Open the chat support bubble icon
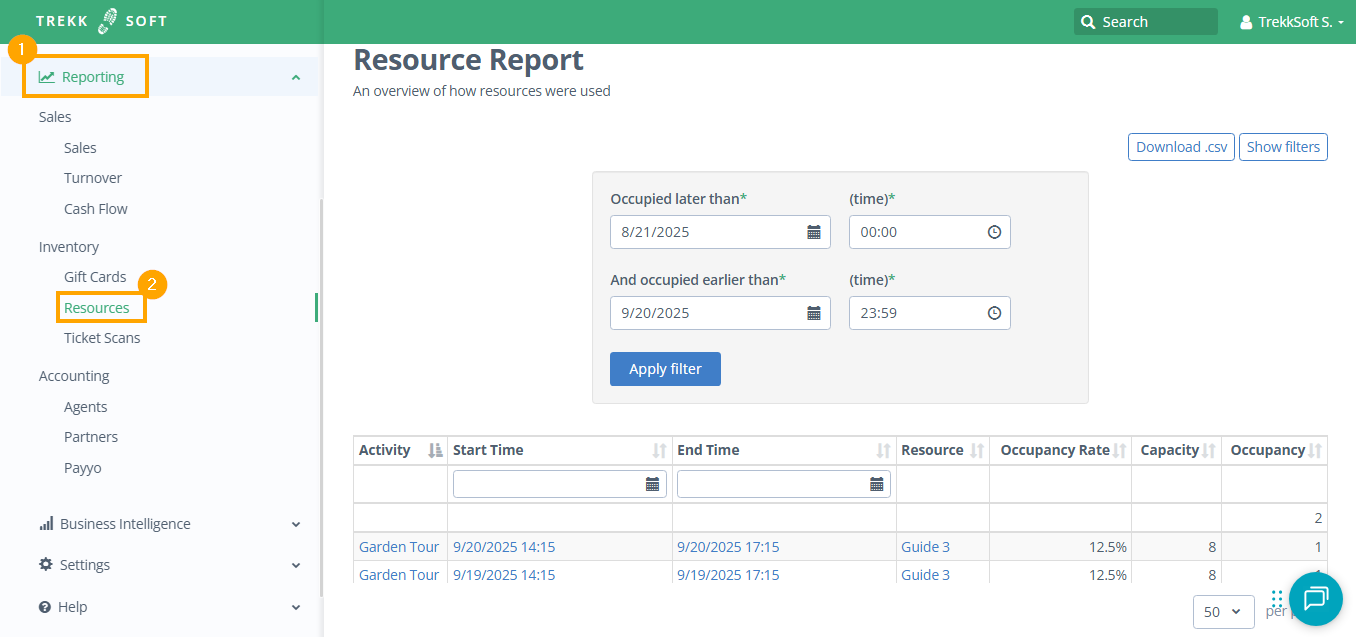The width and height of the screenshot is (1356, 637). (1315, 598)
